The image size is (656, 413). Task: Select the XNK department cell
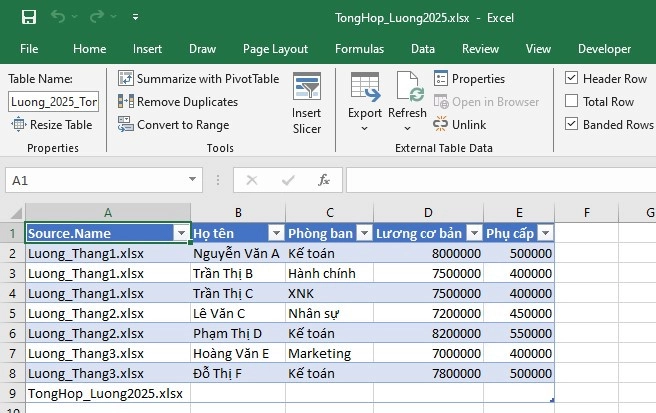coord(329,293)
